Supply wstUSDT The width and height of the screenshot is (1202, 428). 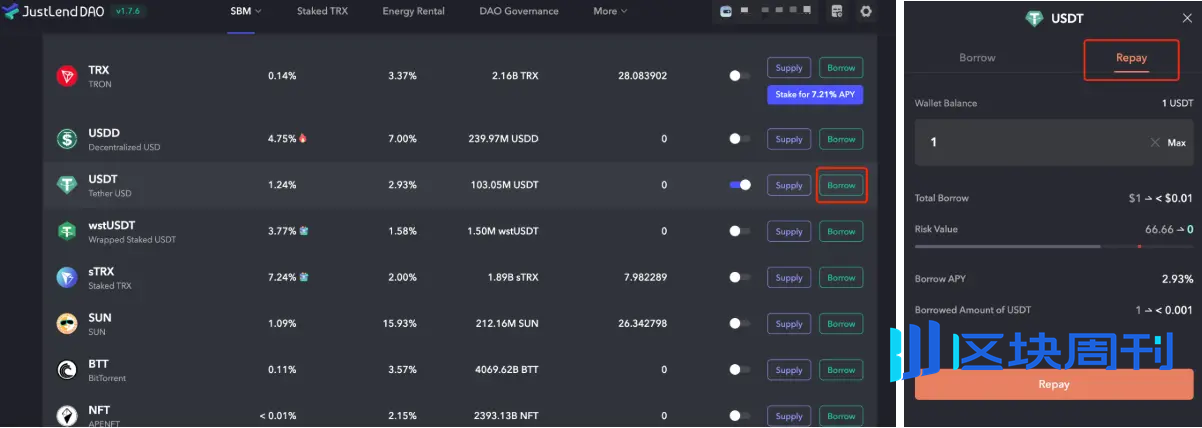tap(789, 231)
